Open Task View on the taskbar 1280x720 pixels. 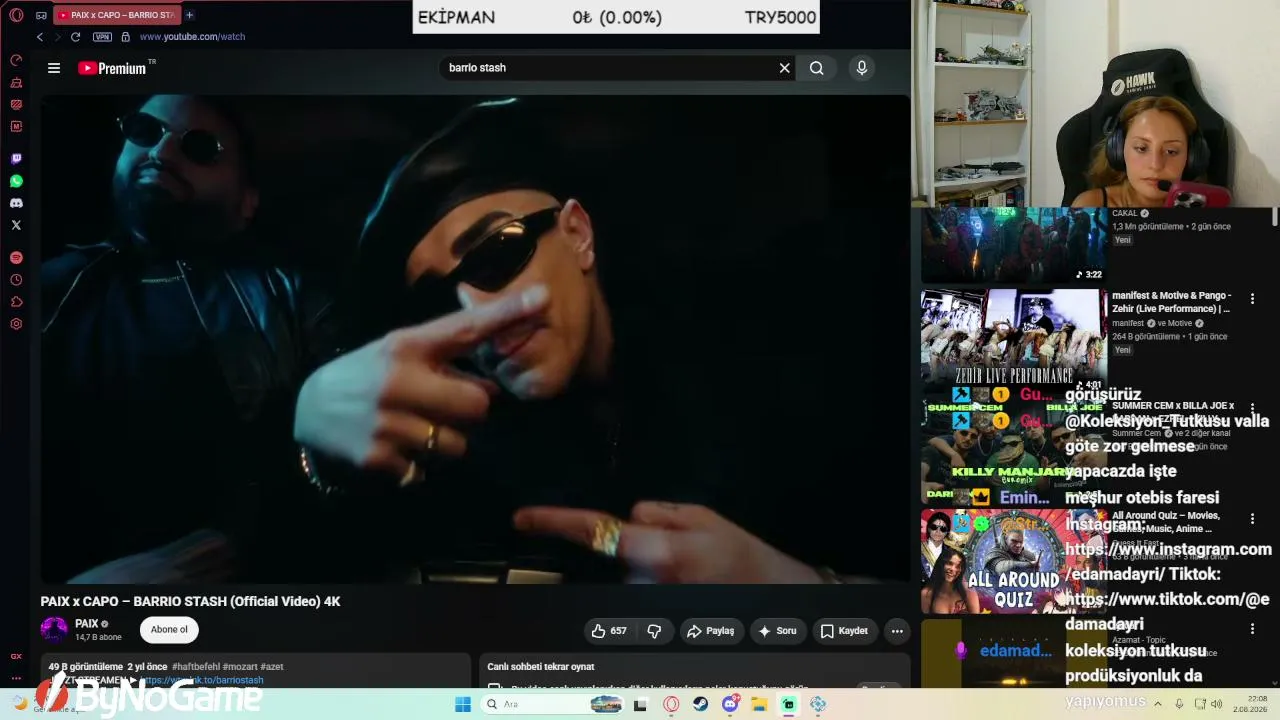640,704
